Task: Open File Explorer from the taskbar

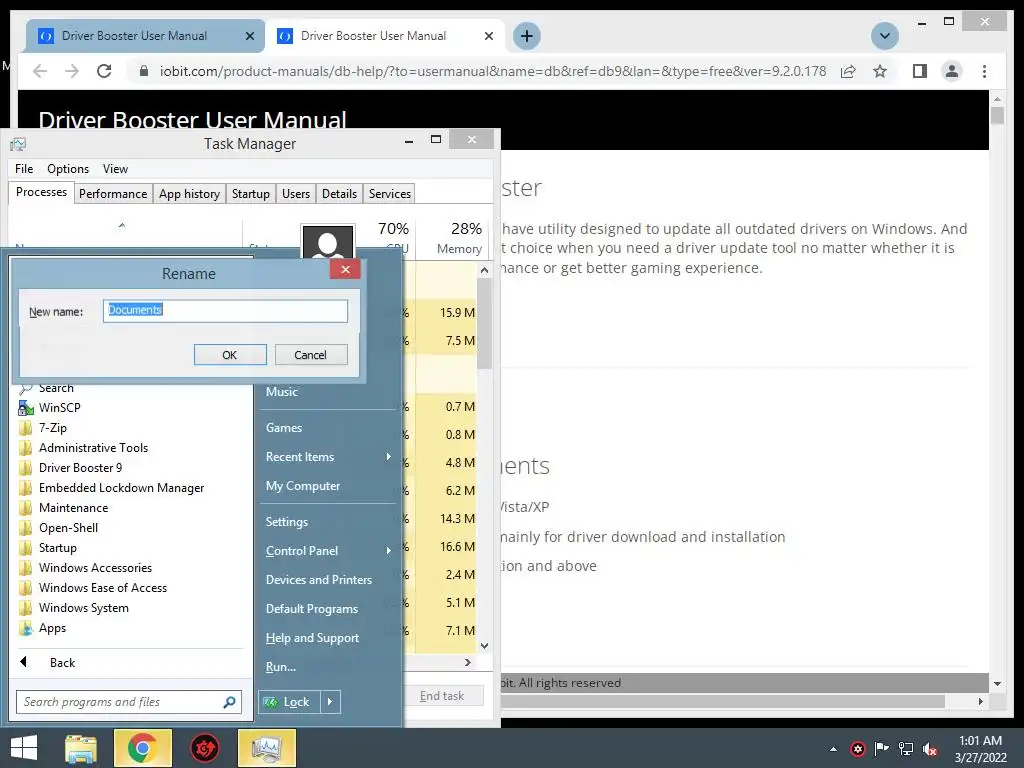Action: 81,748
